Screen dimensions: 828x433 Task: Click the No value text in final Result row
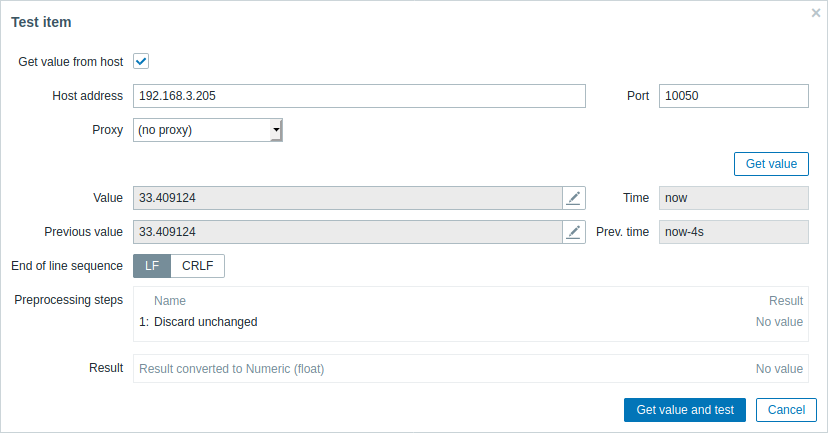[779, 369]
